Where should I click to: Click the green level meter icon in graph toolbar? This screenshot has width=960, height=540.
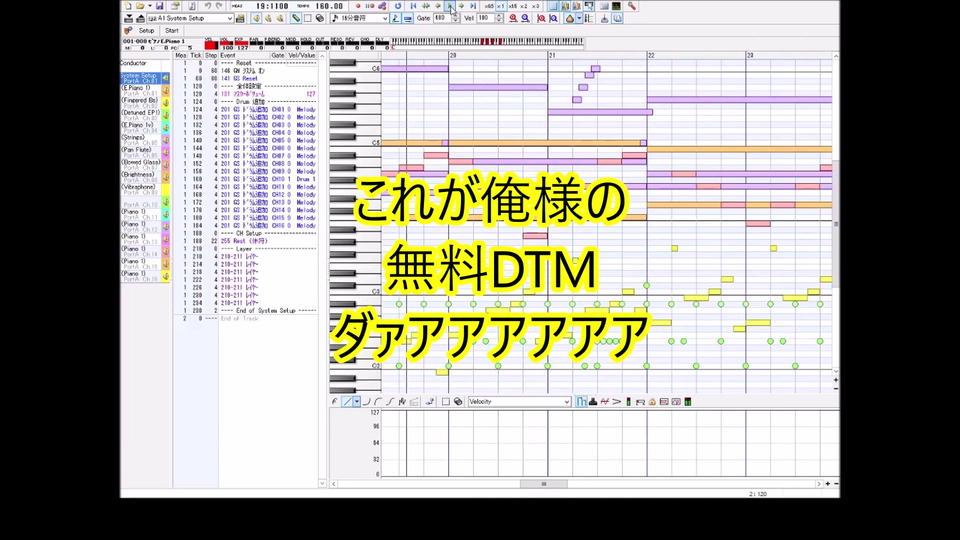688,402
